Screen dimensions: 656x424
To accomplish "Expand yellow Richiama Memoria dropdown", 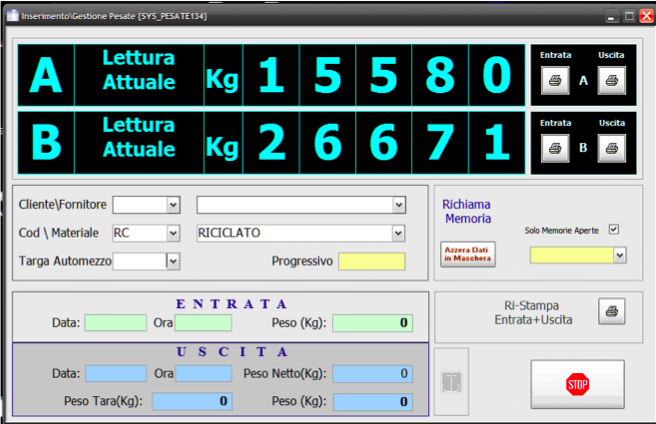I will pyautogui.click(x=620, y=255).
